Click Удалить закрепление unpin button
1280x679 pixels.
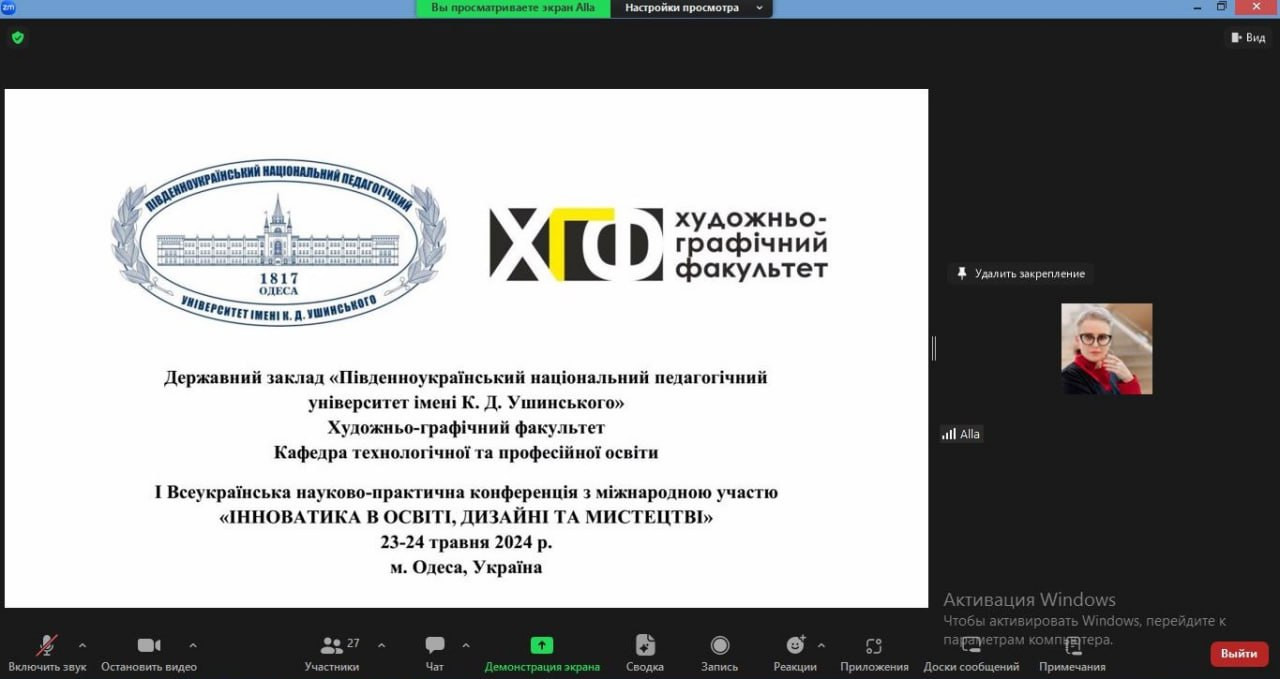click(x=1021, y=274)
